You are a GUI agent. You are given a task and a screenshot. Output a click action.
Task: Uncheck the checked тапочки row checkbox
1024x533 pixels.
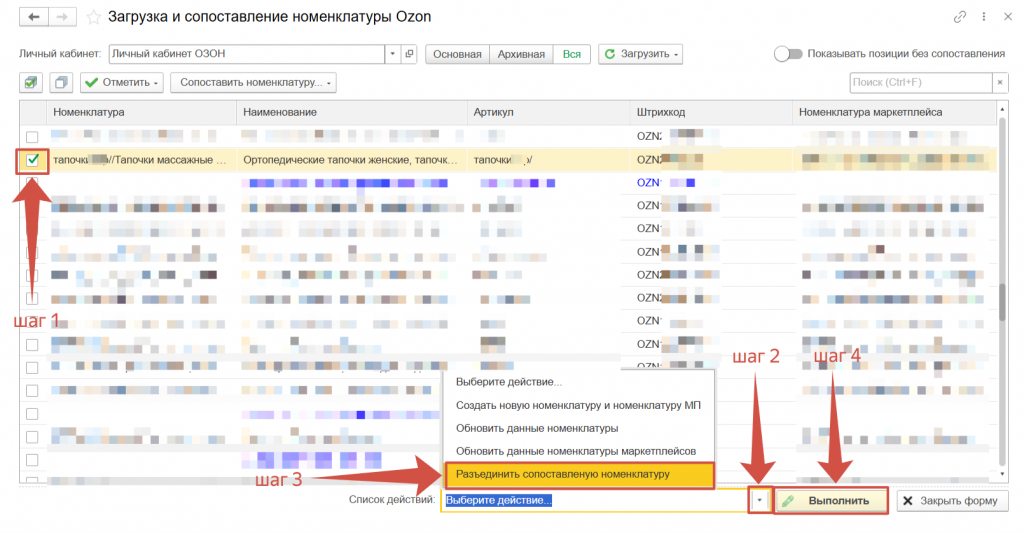tap(33, 159)
